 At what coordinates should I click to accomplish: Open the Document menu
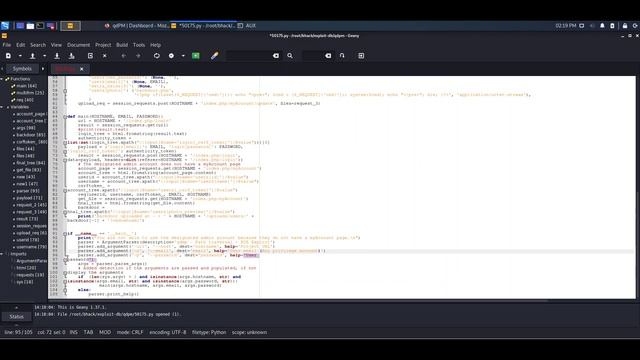pyautogui.click(x=78, y=45)
